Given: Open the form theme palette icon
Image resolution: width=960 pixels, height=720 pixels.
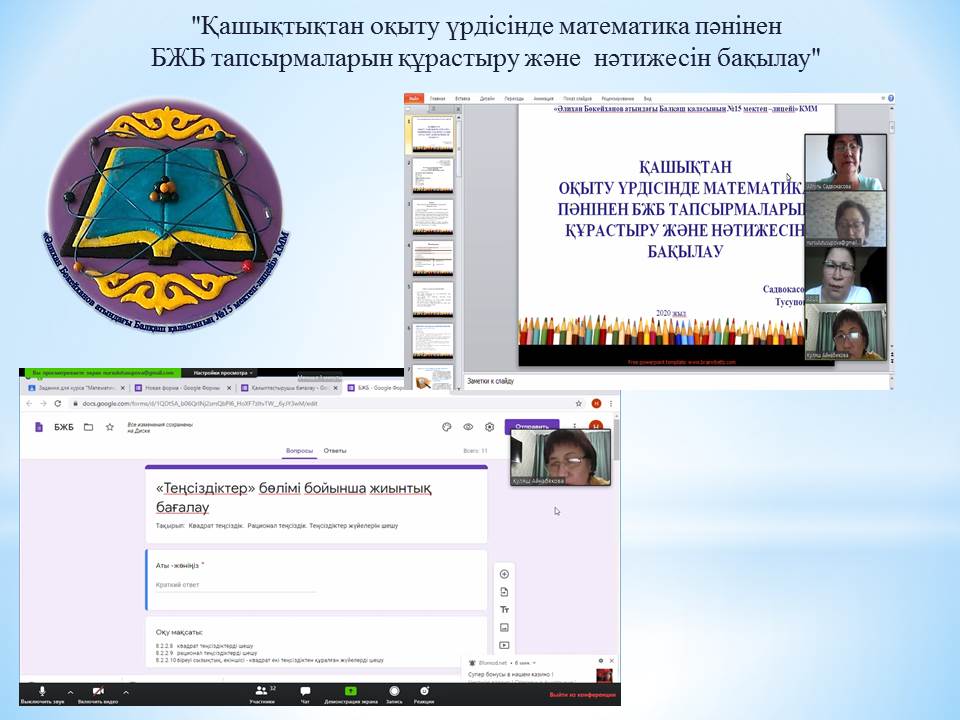Looking at the screenshot, I should (446, 427).
